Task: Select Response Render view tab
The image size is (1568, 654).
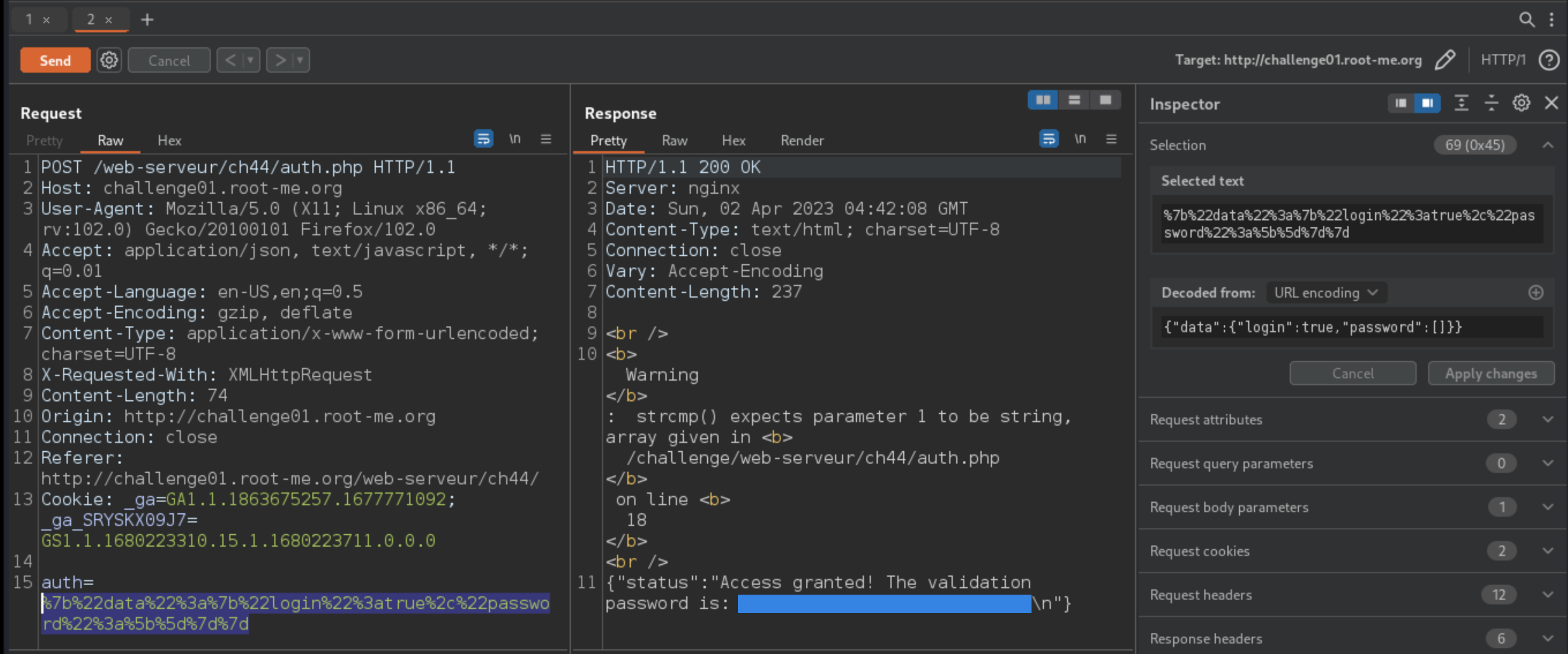Action: (x=802, y=141)
